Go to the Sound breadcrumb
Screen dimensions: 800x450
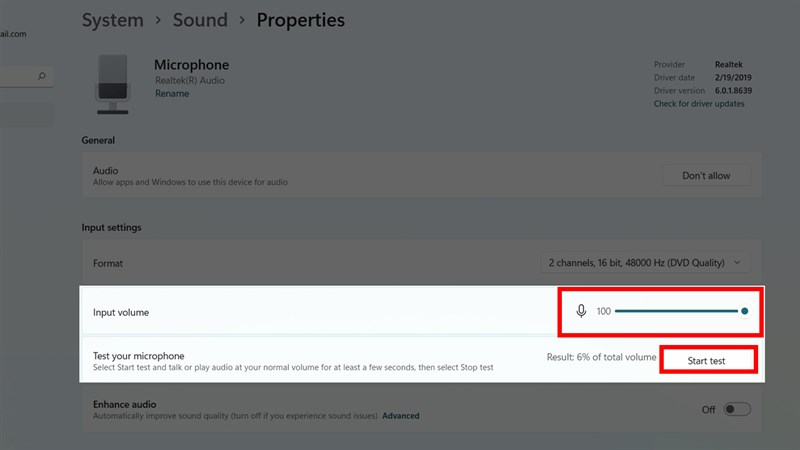(x=200, y=20)
